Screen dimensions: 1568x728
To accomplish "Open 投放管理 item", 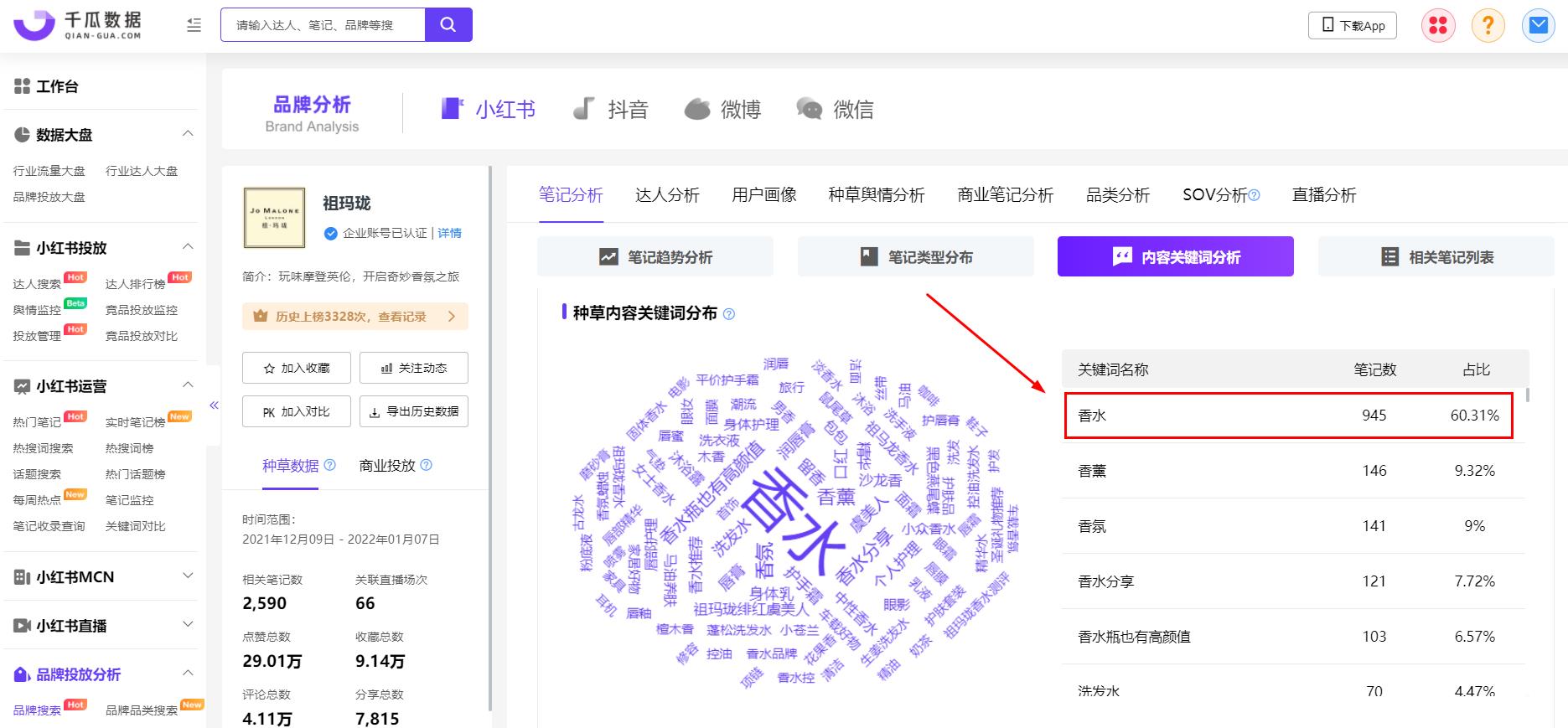I will (37, 336).
